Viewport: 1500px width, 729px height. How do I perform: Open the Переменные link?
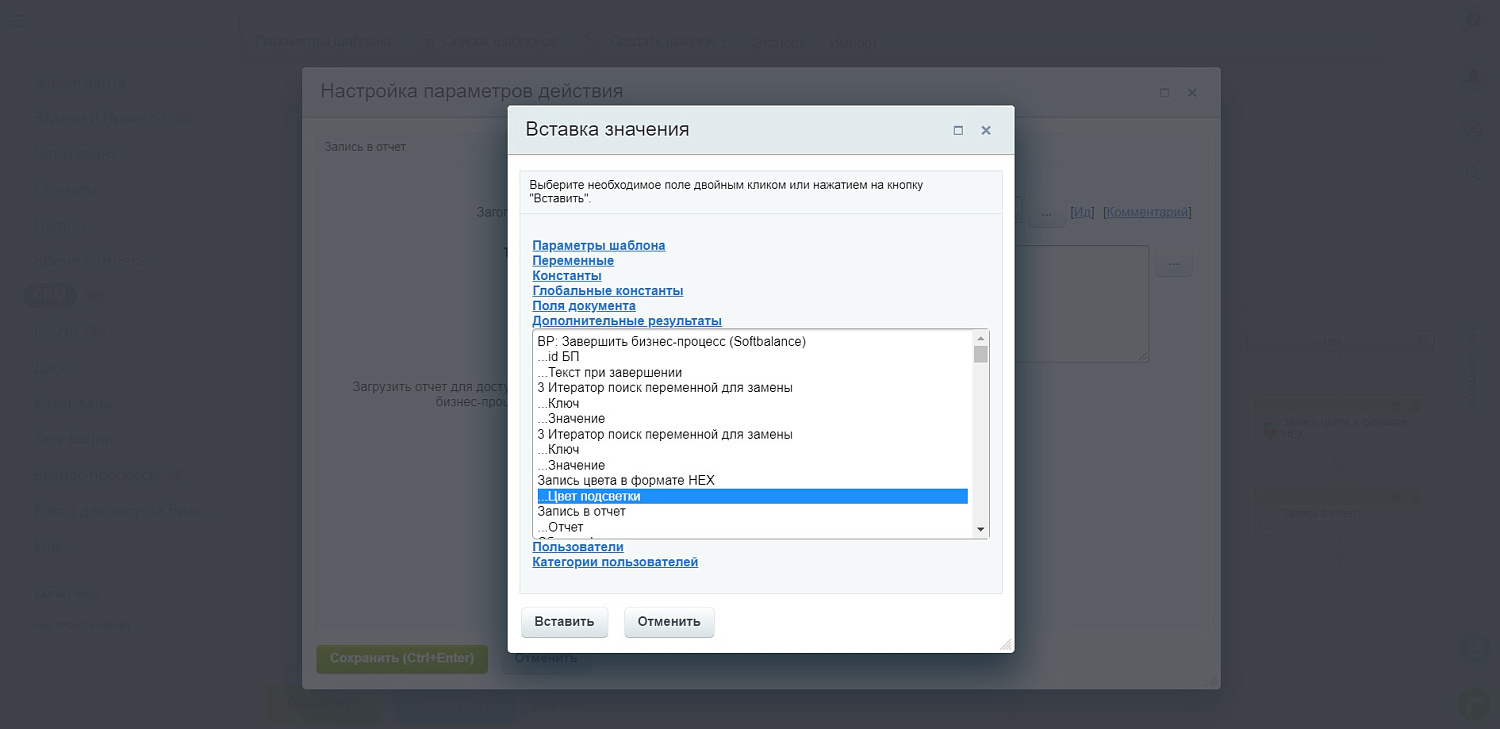tap(575, 260)
